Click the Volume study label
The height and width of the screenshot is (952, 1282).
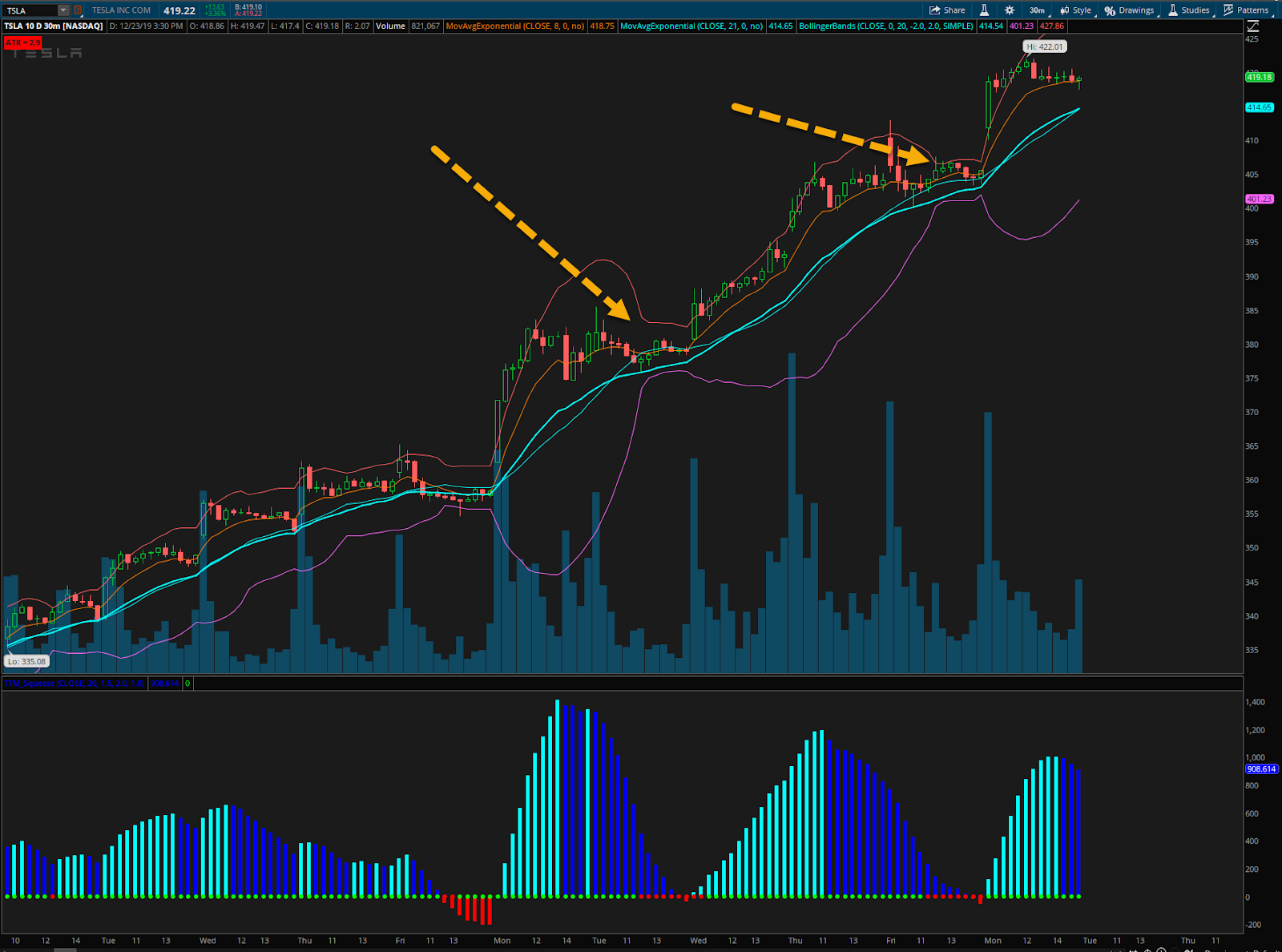pos(390,26)
